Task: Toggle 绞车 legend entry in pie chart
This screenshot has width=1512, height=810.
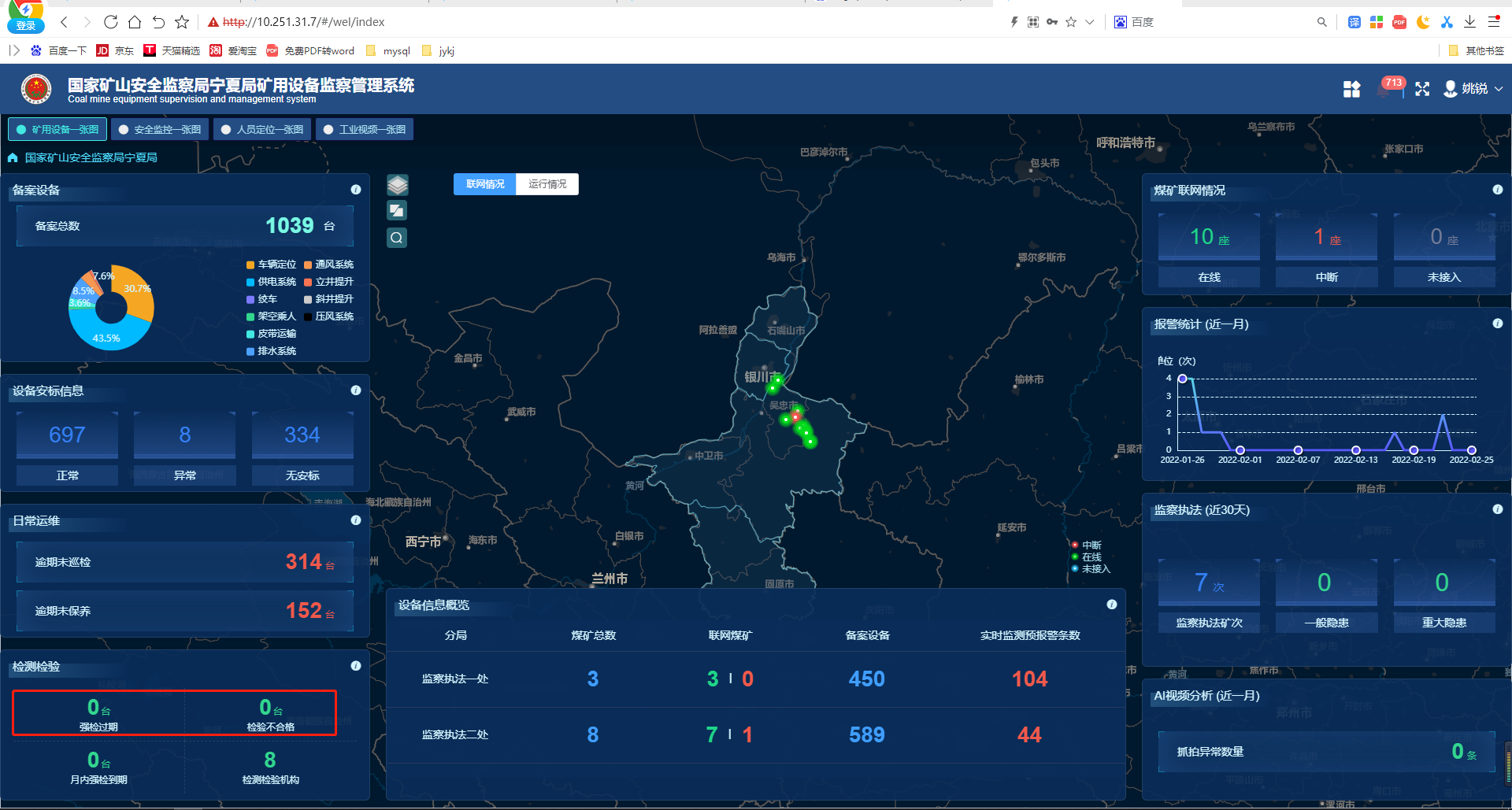Action: pos(261,299)
